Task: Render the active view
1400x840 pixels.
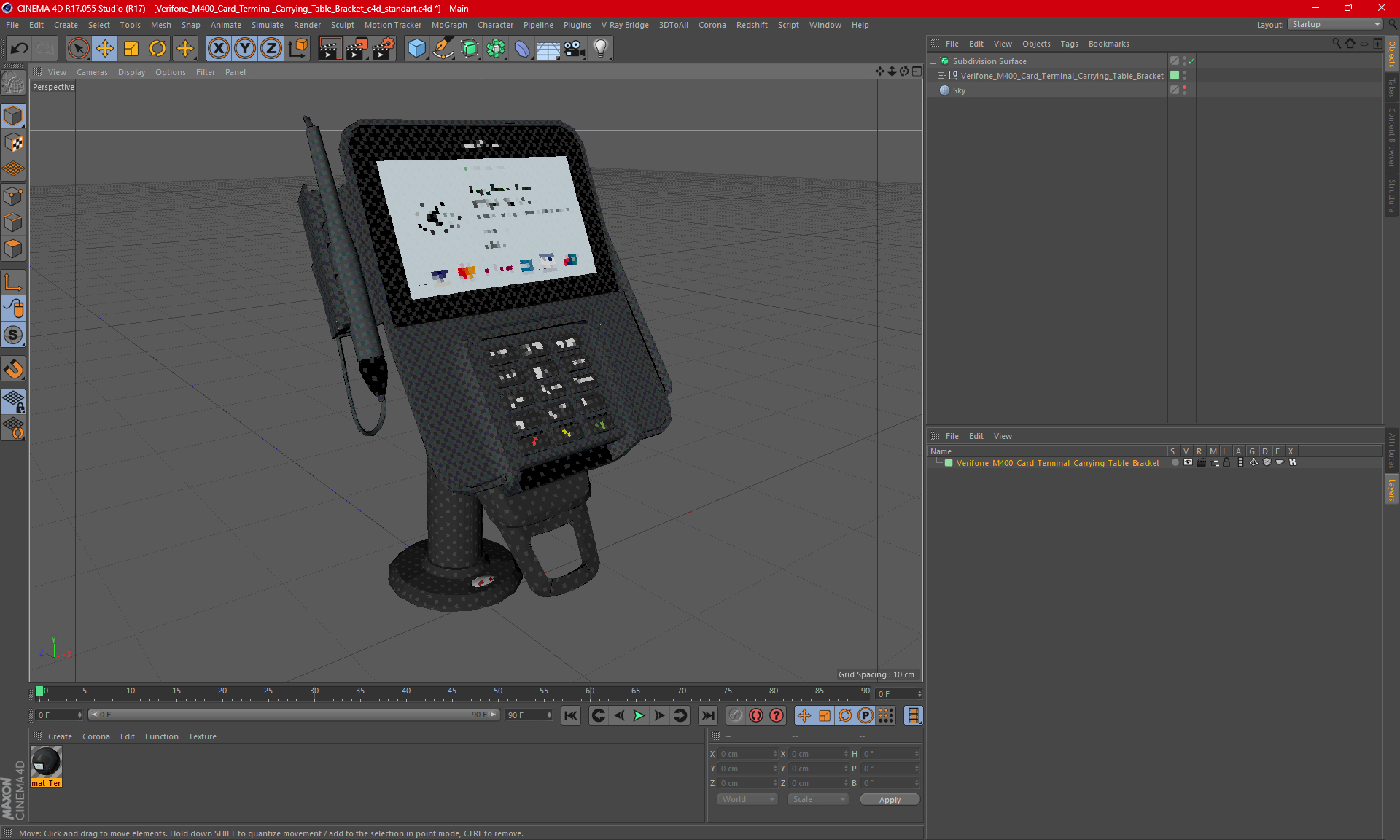Action: point(330,49)
